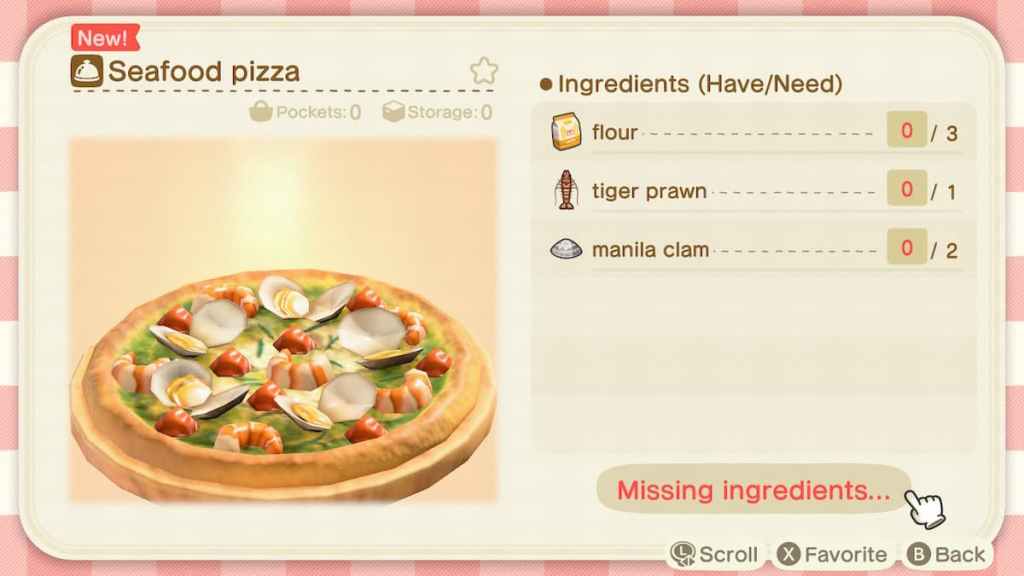This screenshot has height=576, width=1024.
Task: Select the tiger prawn icon
Action: click(x=566, y=190)
